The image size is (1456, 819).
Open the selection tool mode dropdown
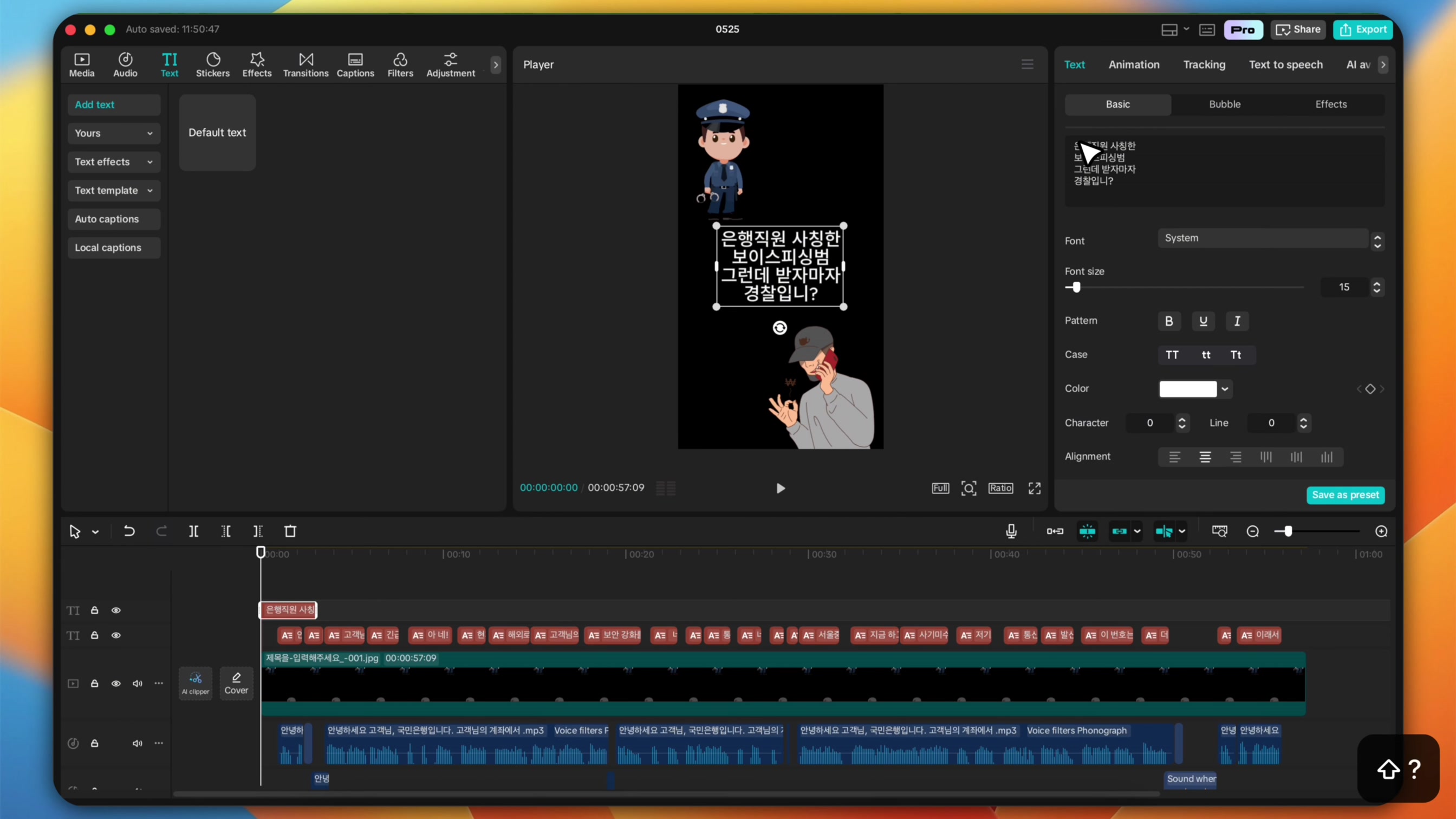[95, 532]
